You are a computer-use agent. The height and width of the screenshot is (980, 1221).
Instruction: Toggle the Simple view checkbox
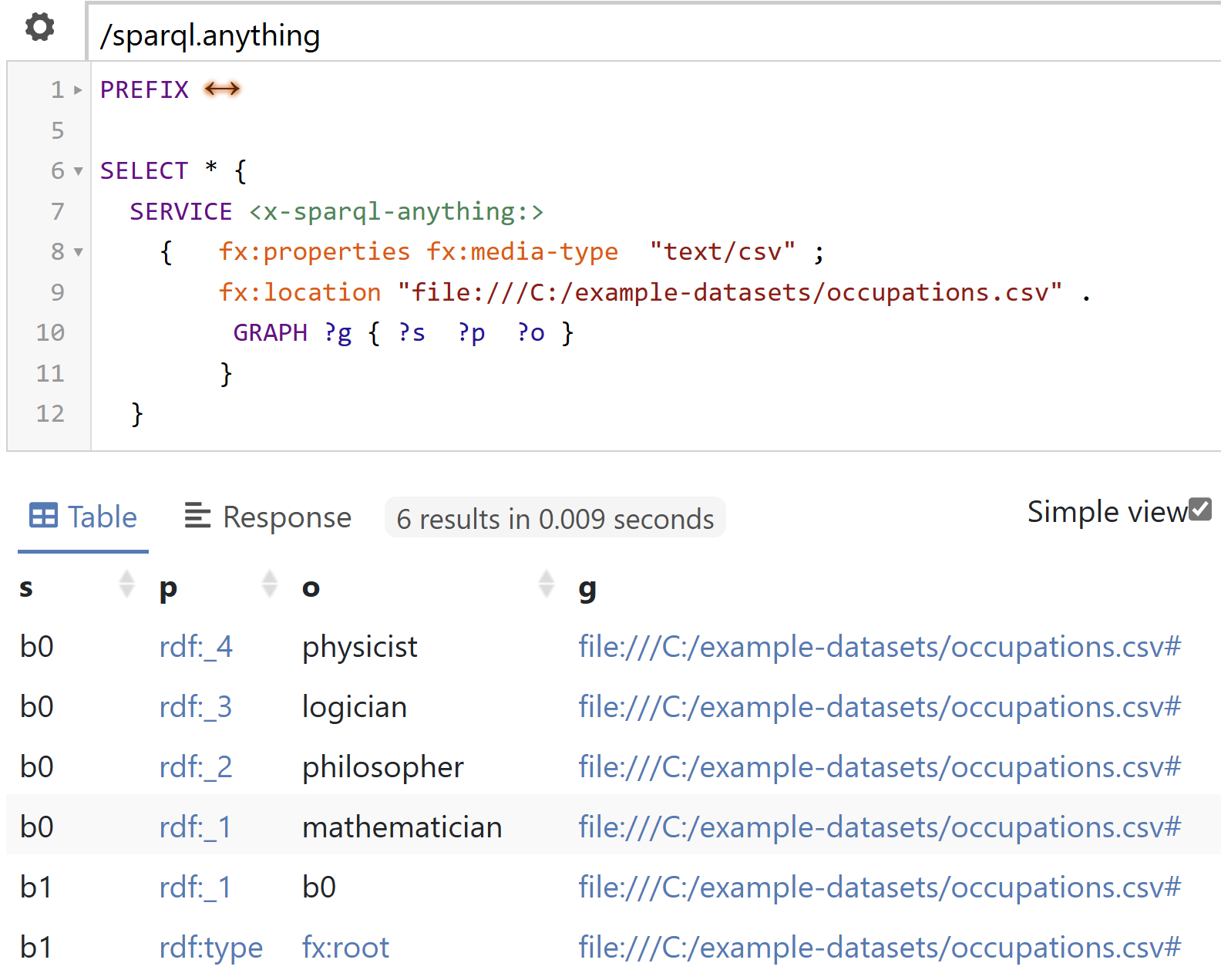[x=1200, y=509]
